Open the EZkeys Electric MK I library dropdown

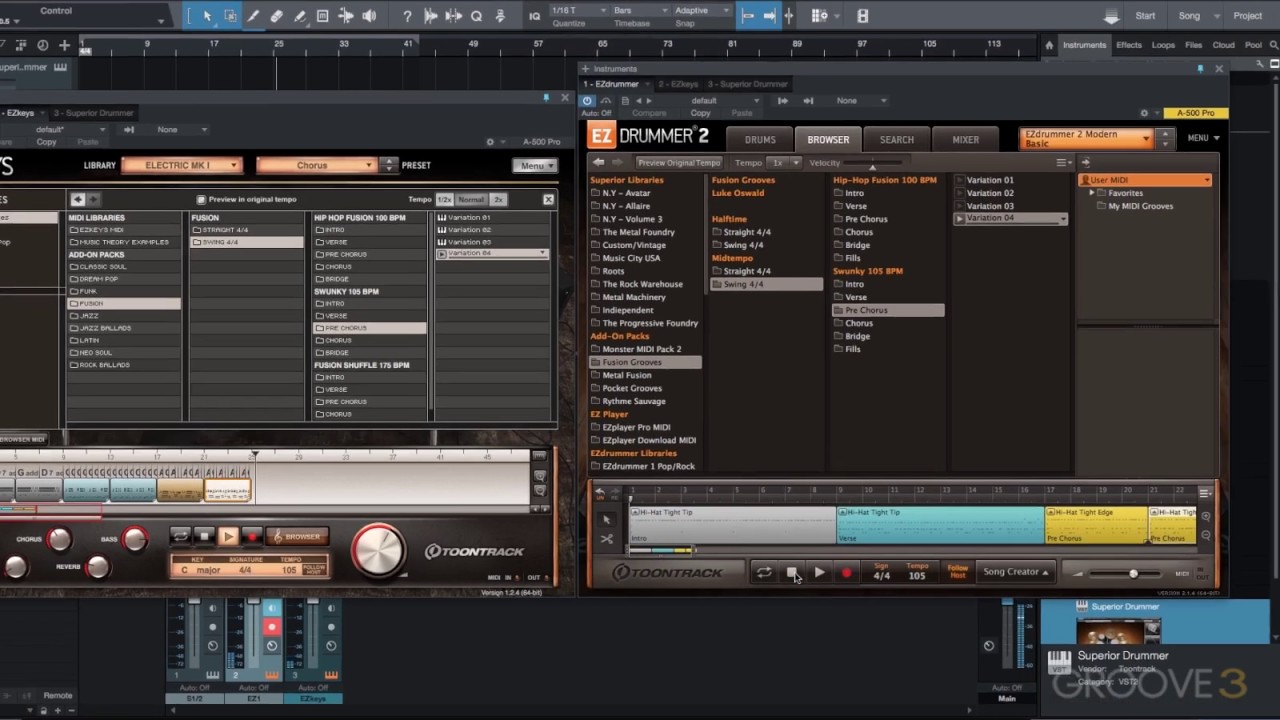click(182, 165)
